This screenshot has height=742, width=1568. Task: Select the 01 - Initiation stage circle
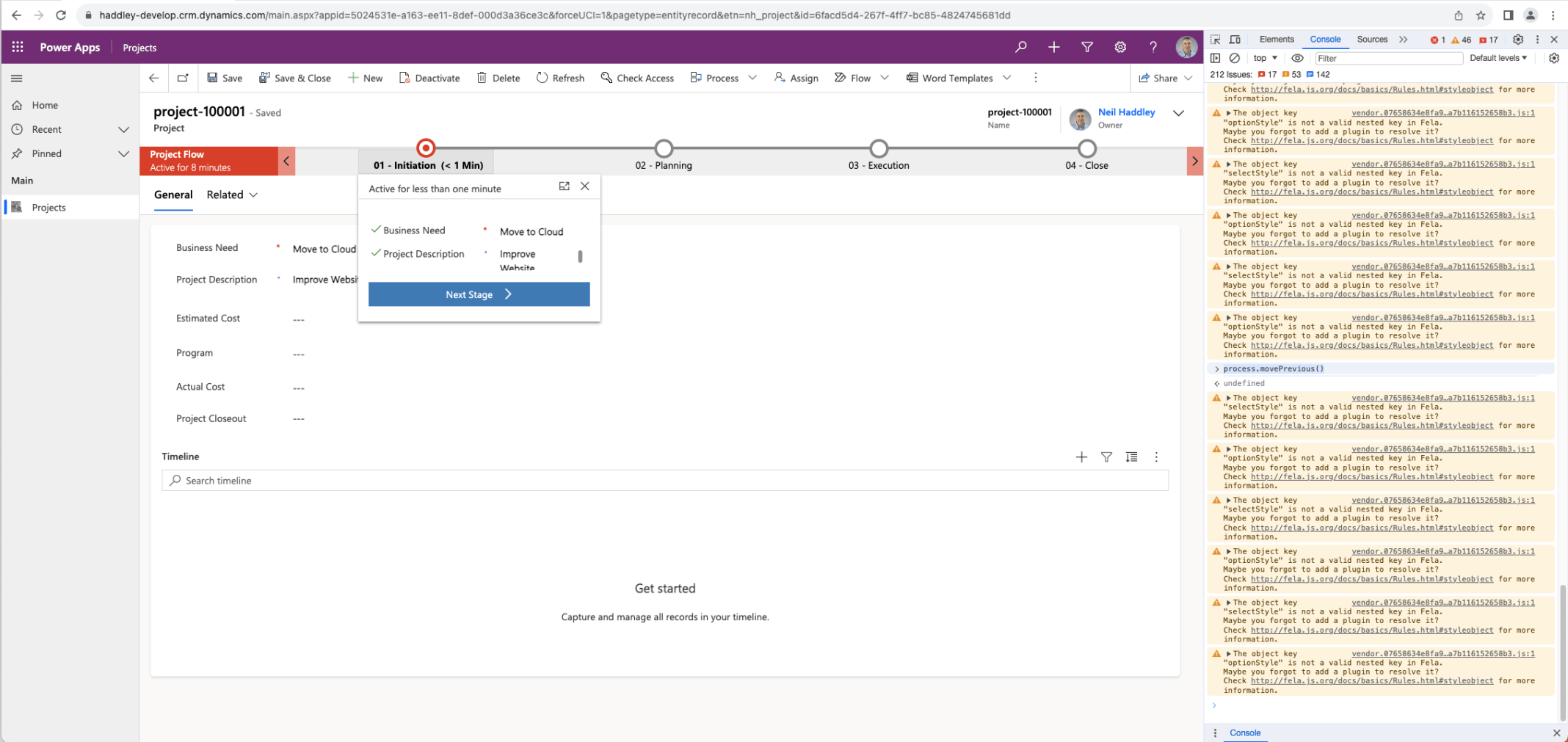(426, 148)
